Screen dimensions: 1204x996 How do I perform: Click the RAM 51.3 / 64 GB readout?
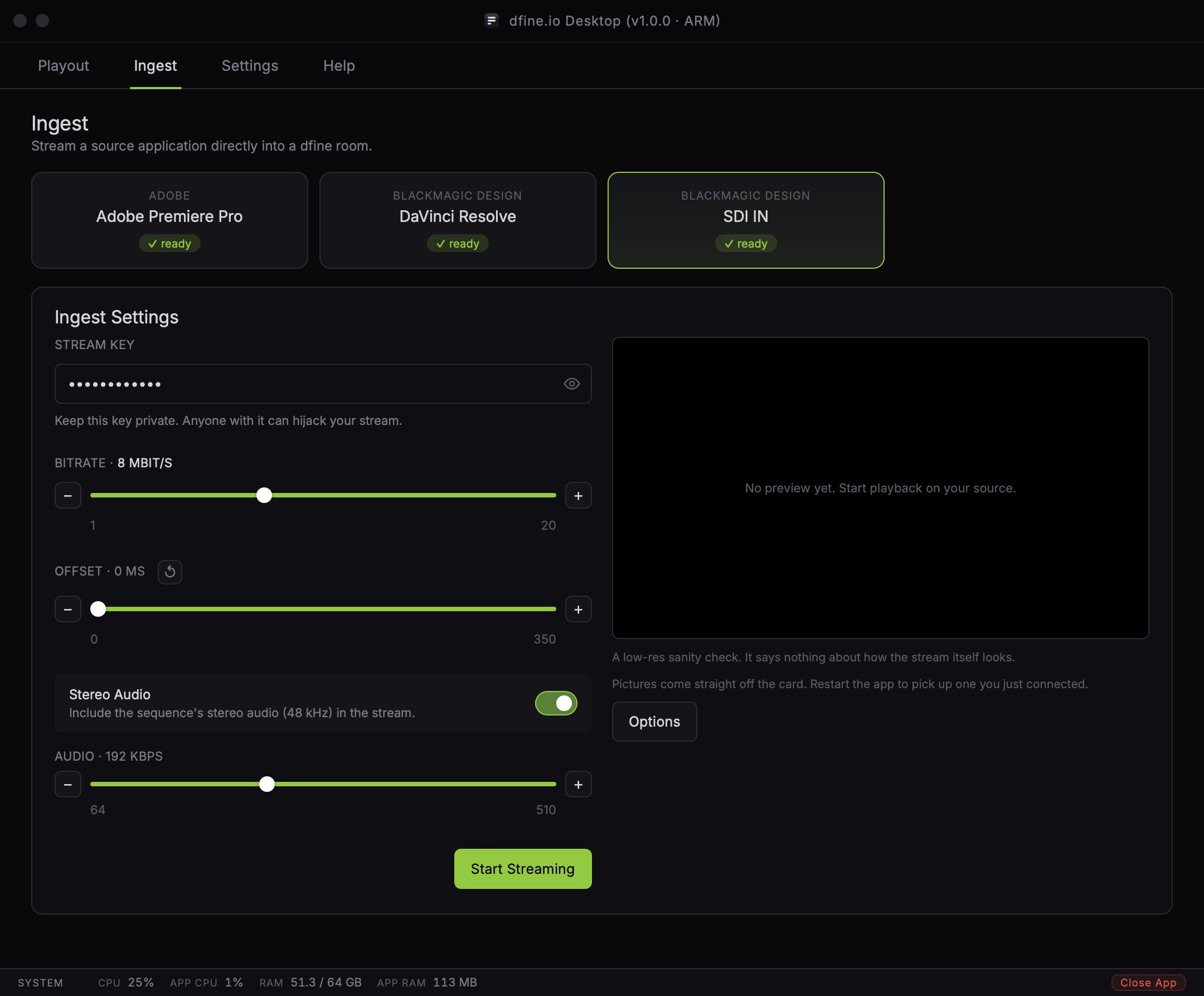coord(310,982)
